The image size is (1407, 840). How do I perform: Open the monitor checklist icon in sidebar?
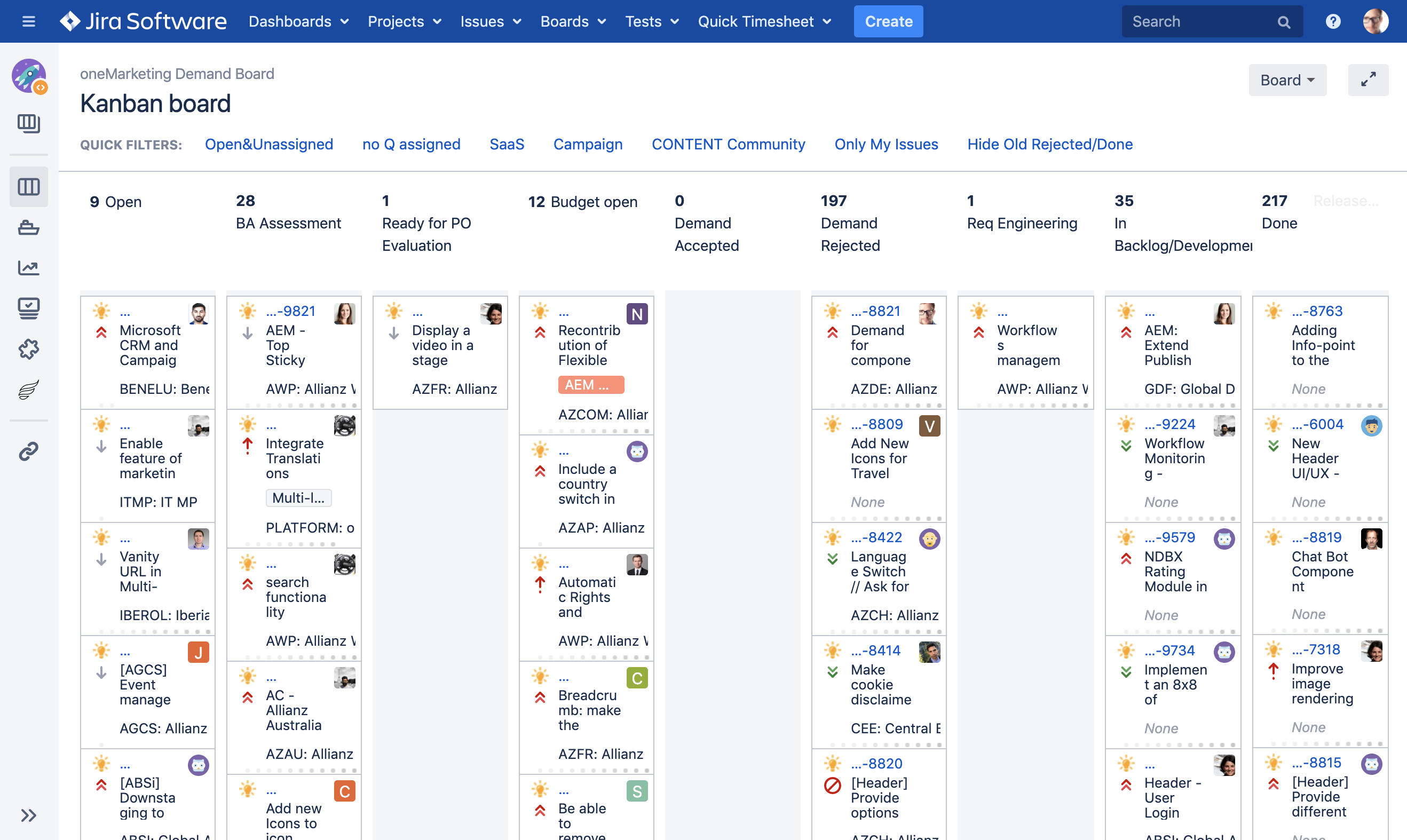[29, 308]
